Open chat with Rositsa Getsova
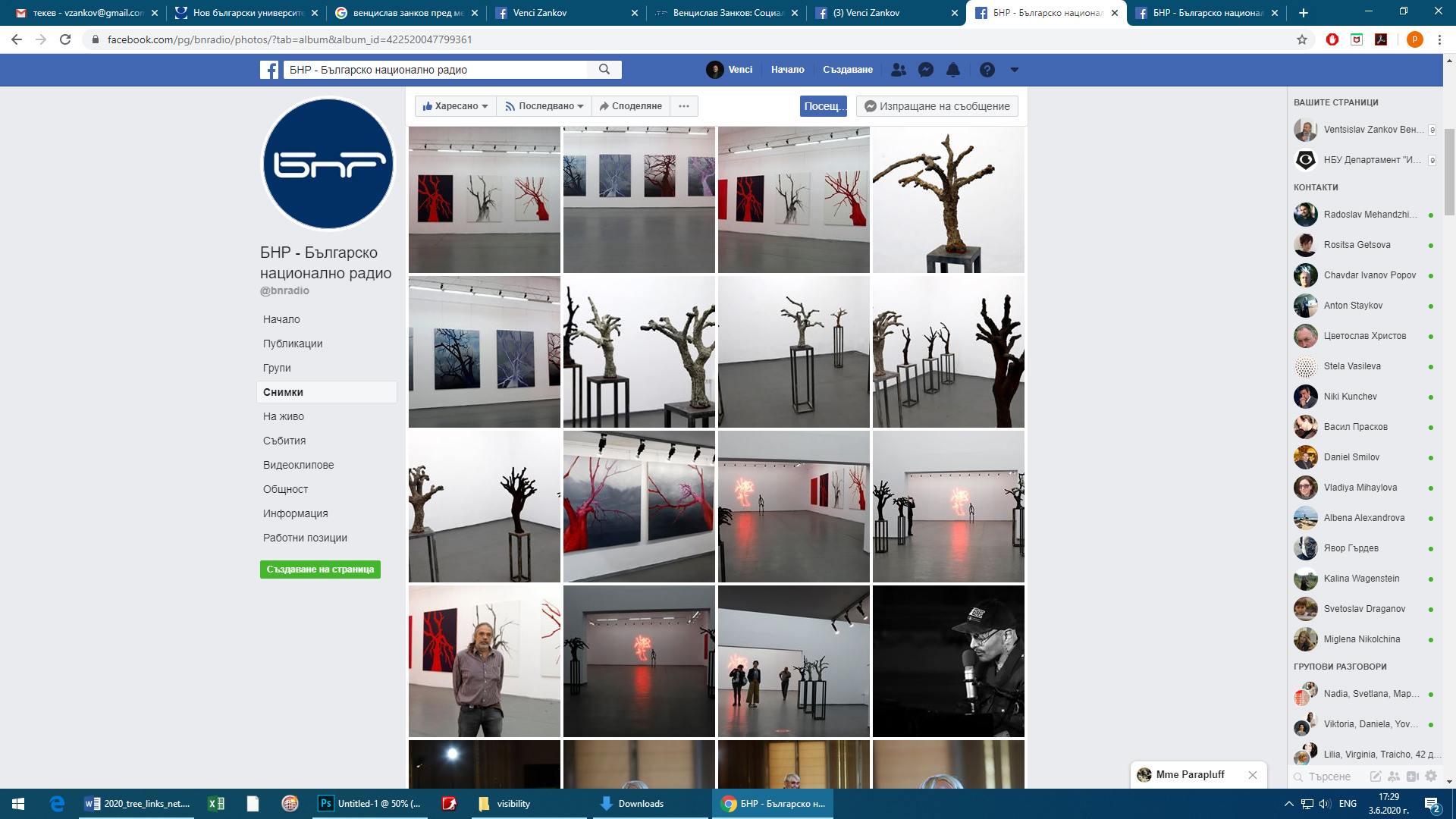 click(x=1364, y=245)
